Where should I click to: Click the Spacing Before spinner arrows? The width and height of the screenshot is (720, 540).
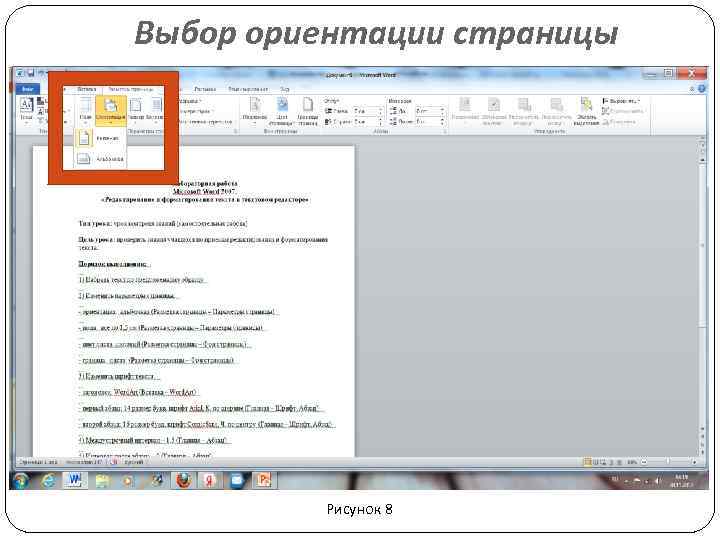(x=442, y=111)
